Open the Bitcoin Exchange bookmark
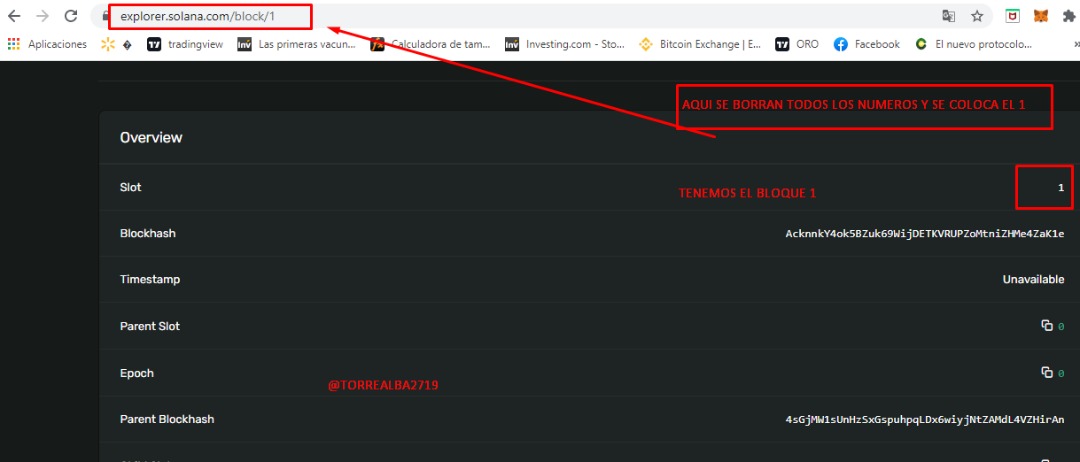This screenshot has height=462, width=1080. click(700, 44)
